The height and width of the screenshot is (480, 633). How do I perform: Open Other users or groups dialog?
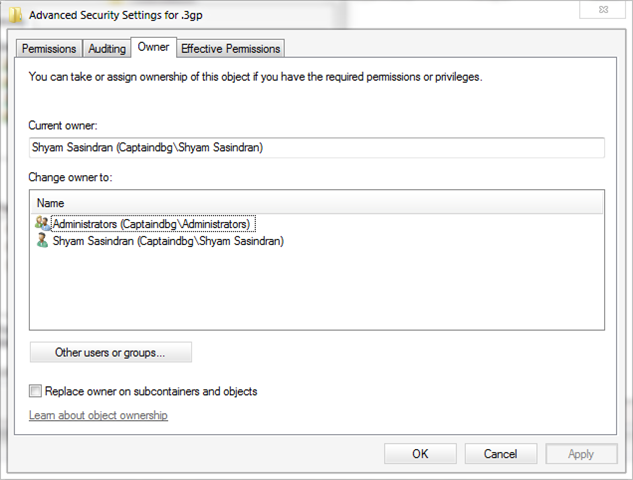click(x=110, y=352)
